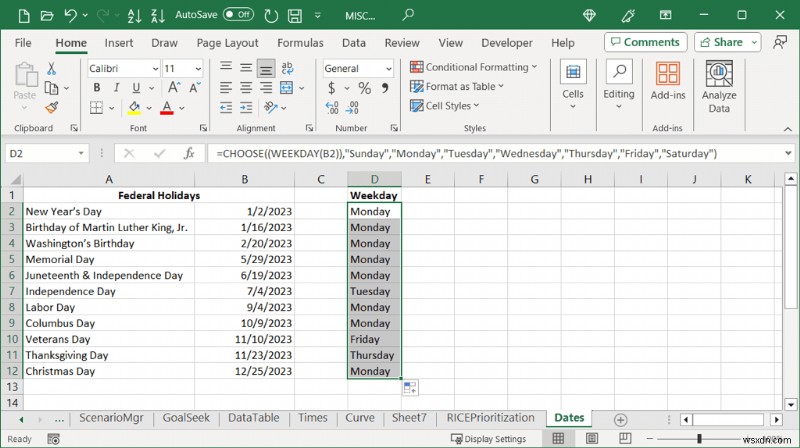Image resolution: width=800 pixels, height=448 pixels.
Task: Click the Cut scissors icon
Action: pos(51,68)
